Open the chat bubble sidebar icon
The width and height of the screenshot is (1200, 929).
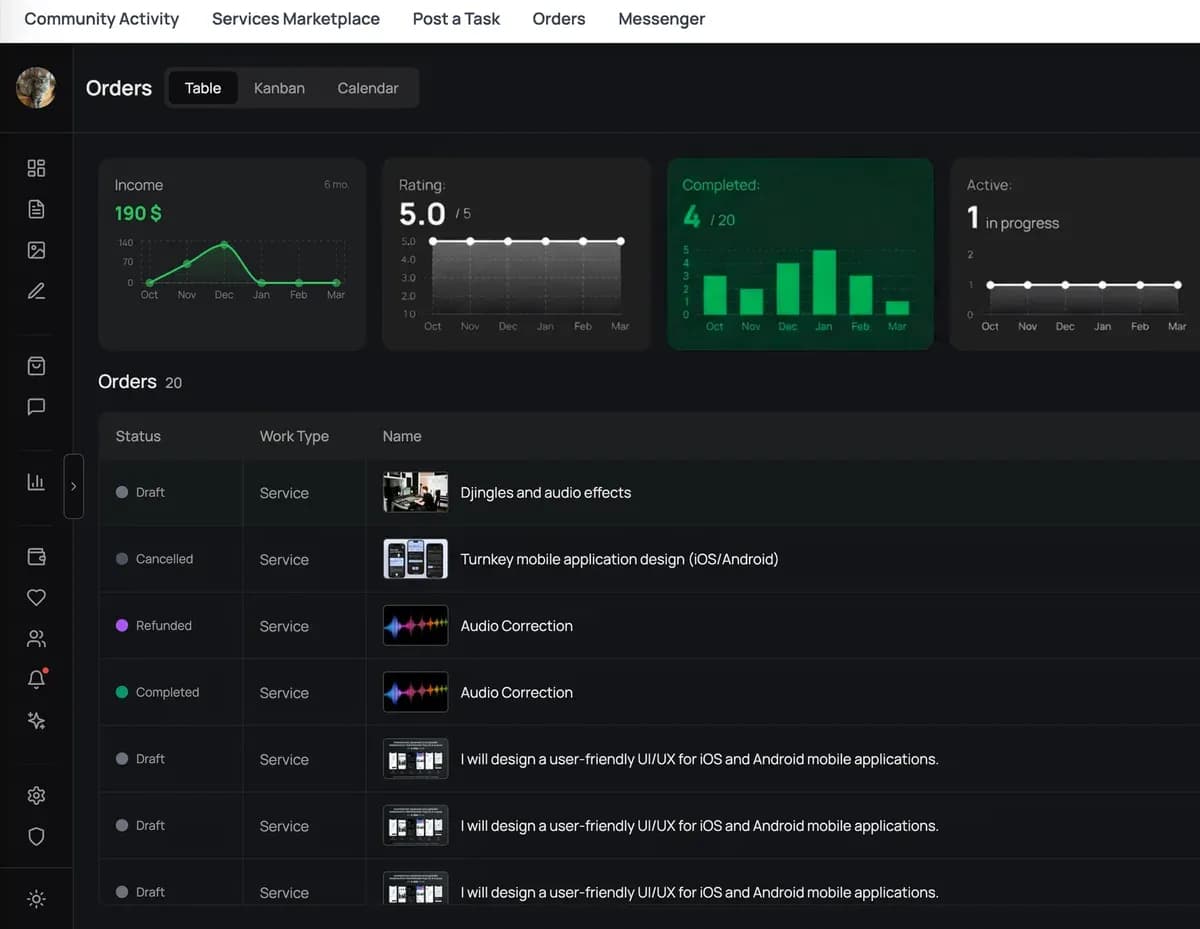click(x=36, y=406)
